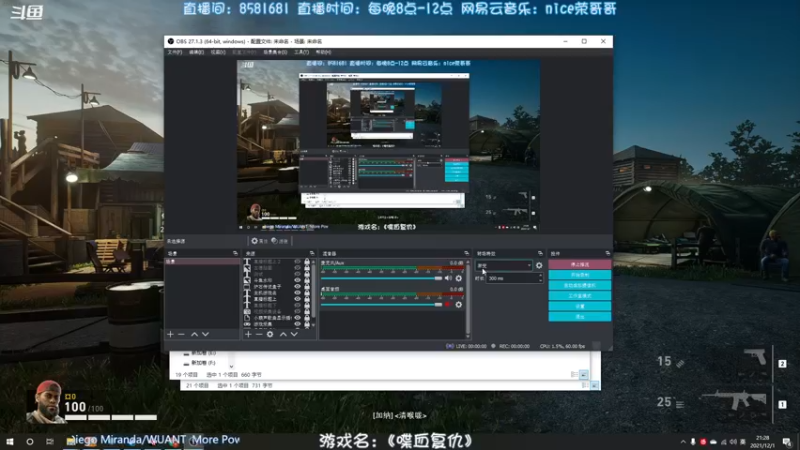Open Windows search circle on taskbar
Viewport: 800px width, 450px height.
[30, 441]
